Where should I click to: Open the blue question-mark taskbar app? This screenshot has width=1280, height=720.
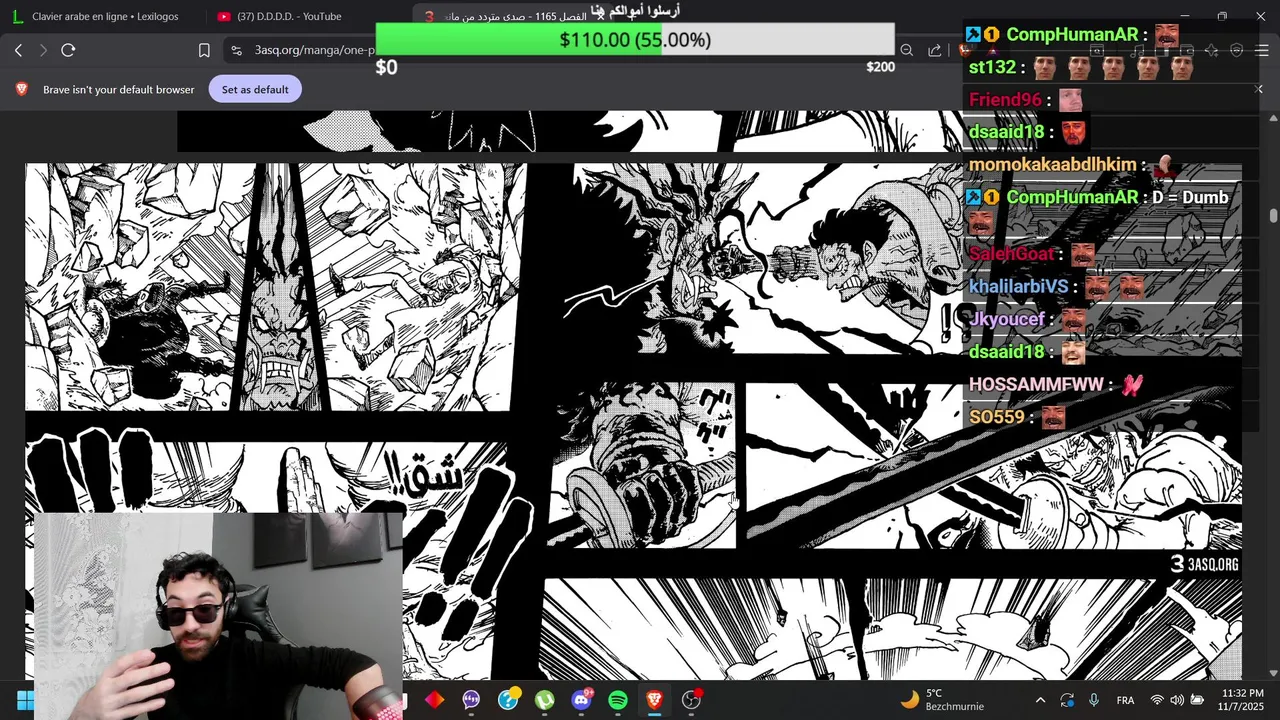pos(508,700)
